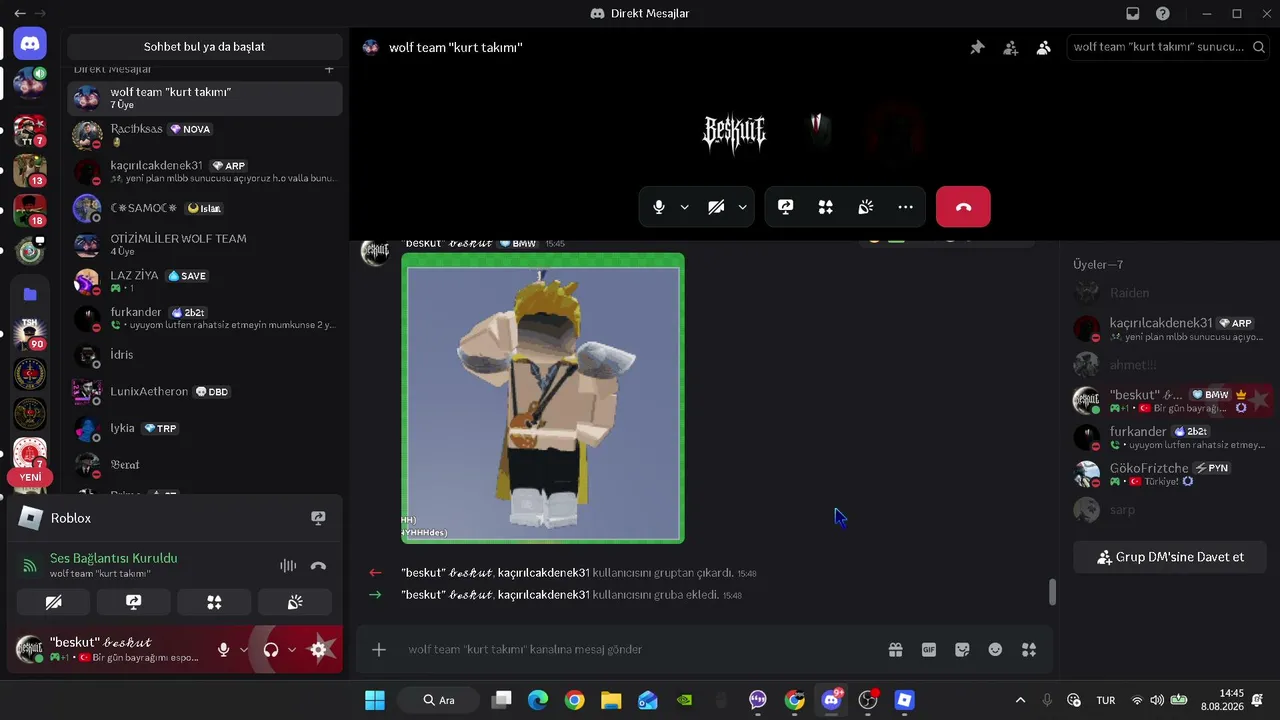Hang up with the red call button
This screenshot has width=1280, height=720.
click(963, 207)
